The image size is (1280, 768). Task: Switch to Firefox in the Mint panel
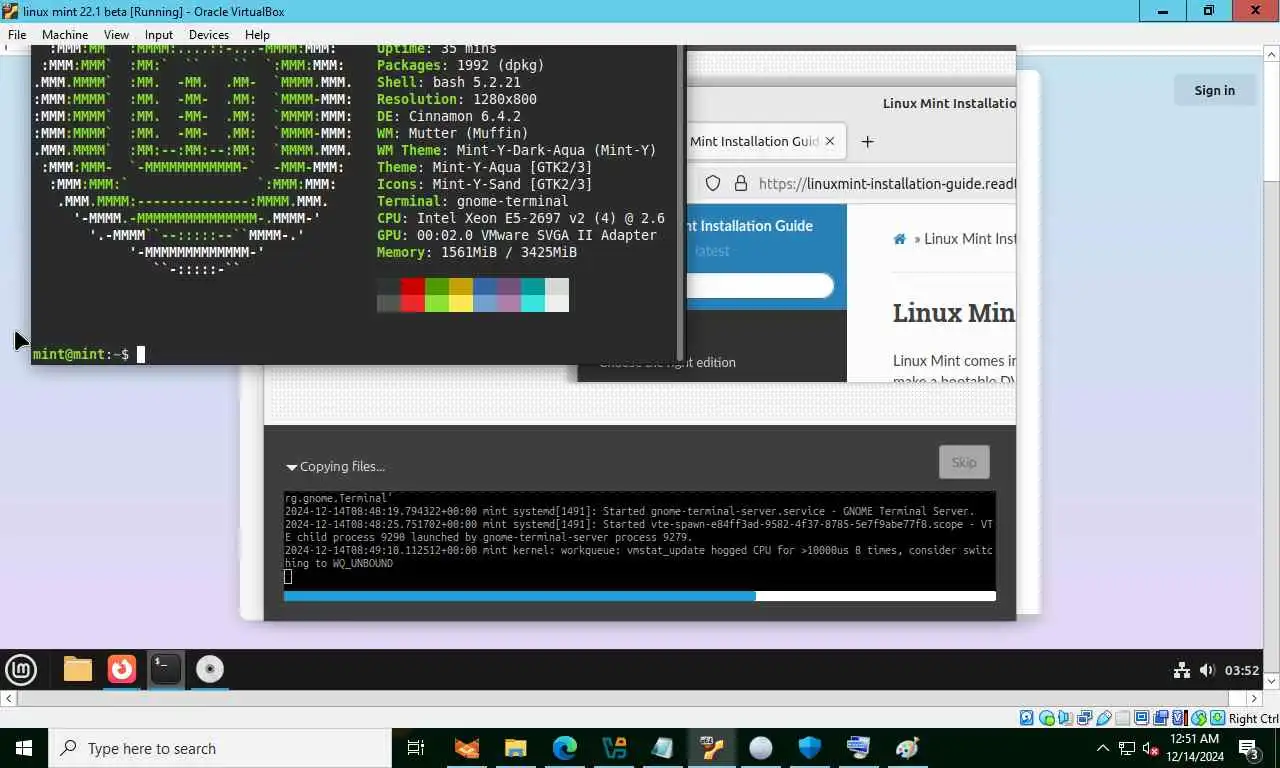tap(122, 669)
